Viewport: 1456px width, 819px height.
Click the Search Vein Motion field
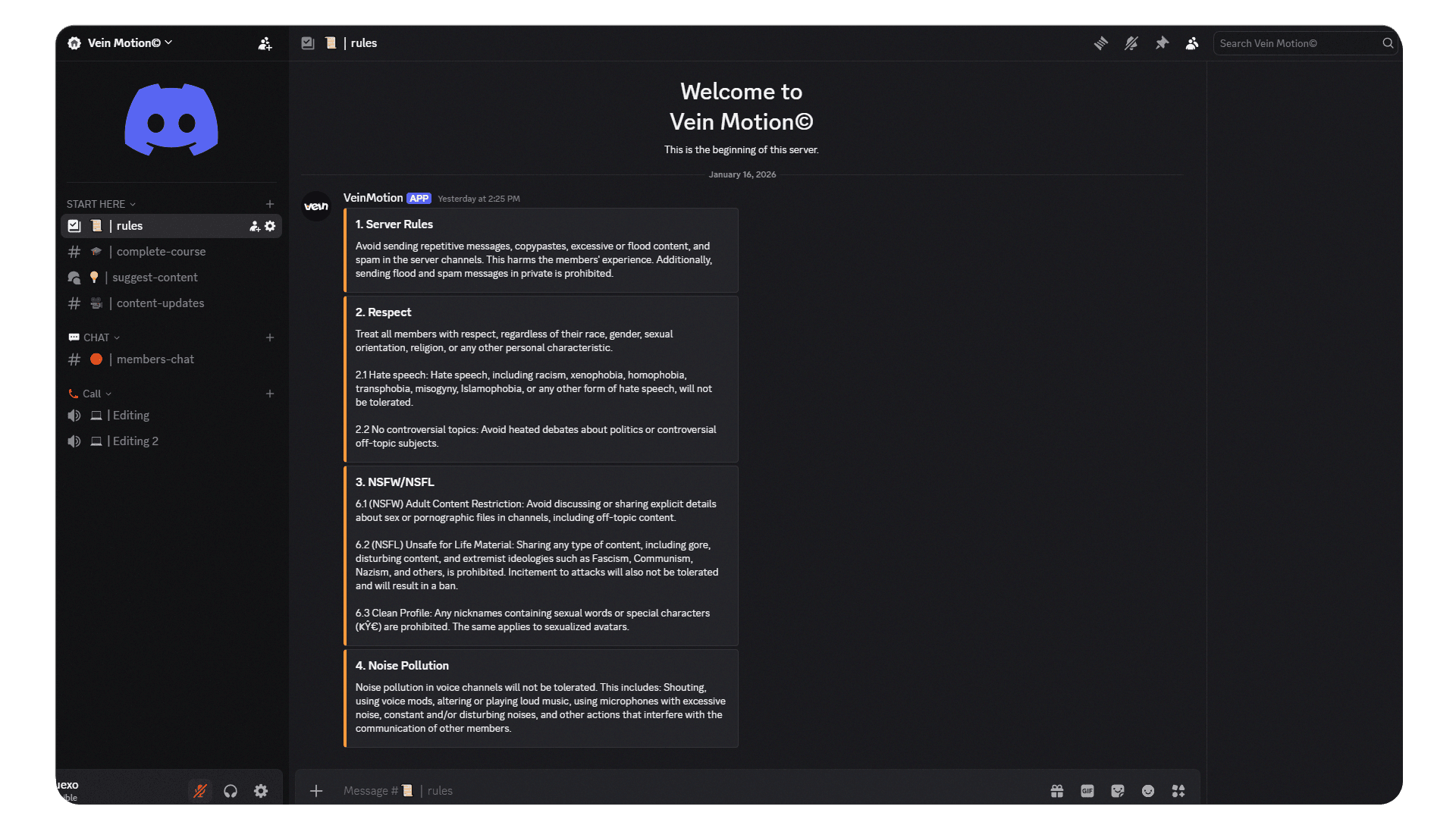(1298, 43)
